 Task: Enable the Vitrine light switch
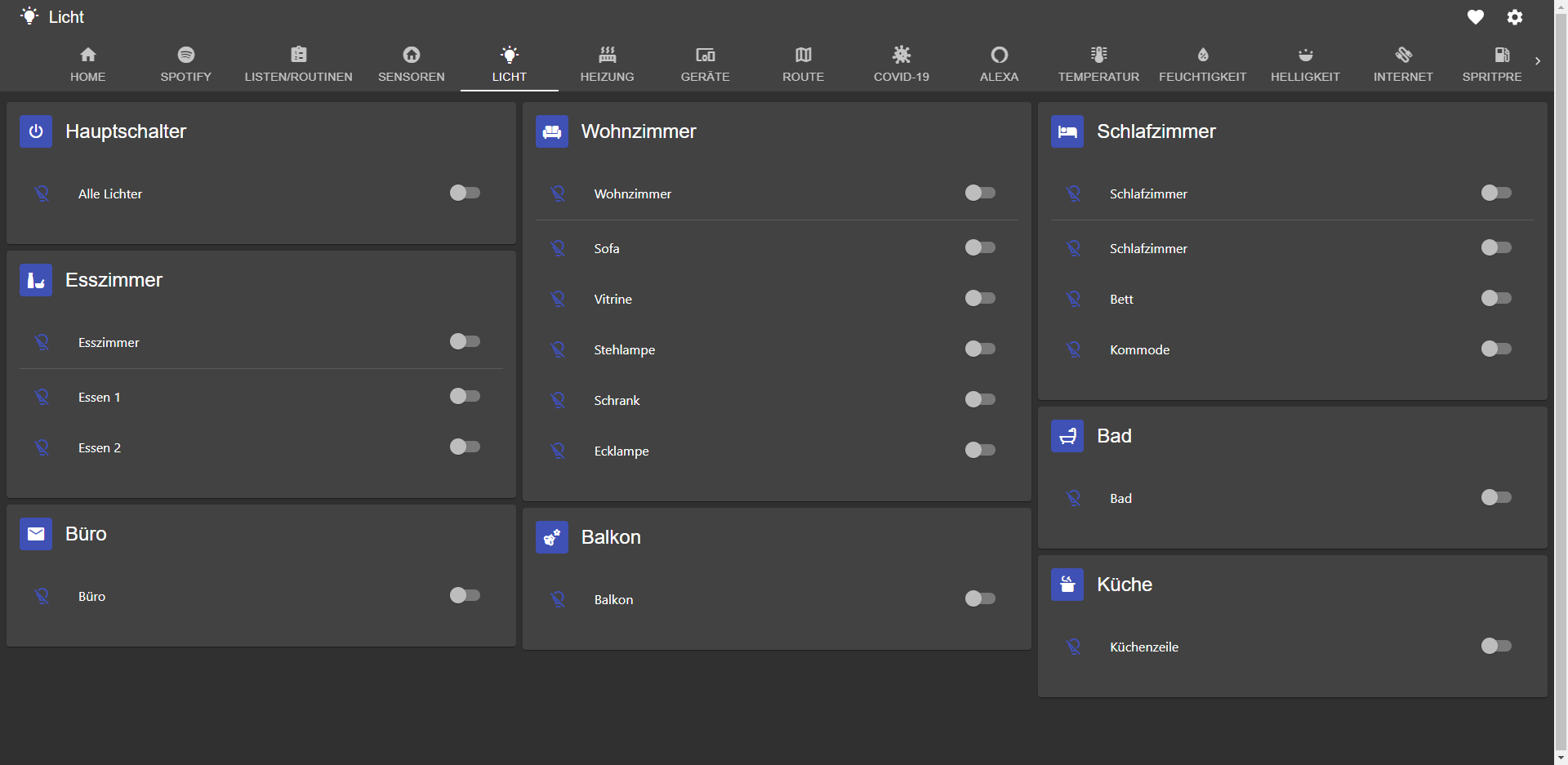pos(980,298)
